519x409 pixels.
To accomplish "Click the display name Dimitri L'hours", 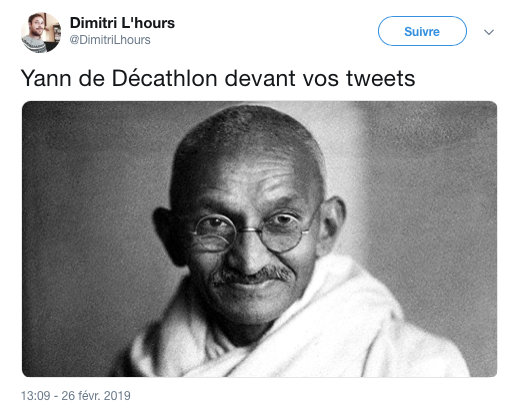I will pyautogui.click(x=122, y=23).
